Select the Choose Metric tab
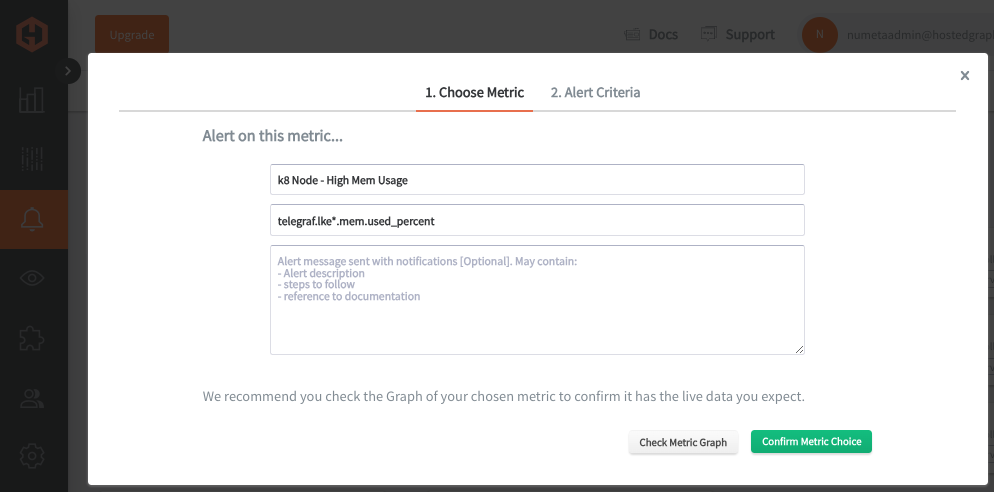The width and height of the screenshot is (994, 492). click(x=474, y=93)
